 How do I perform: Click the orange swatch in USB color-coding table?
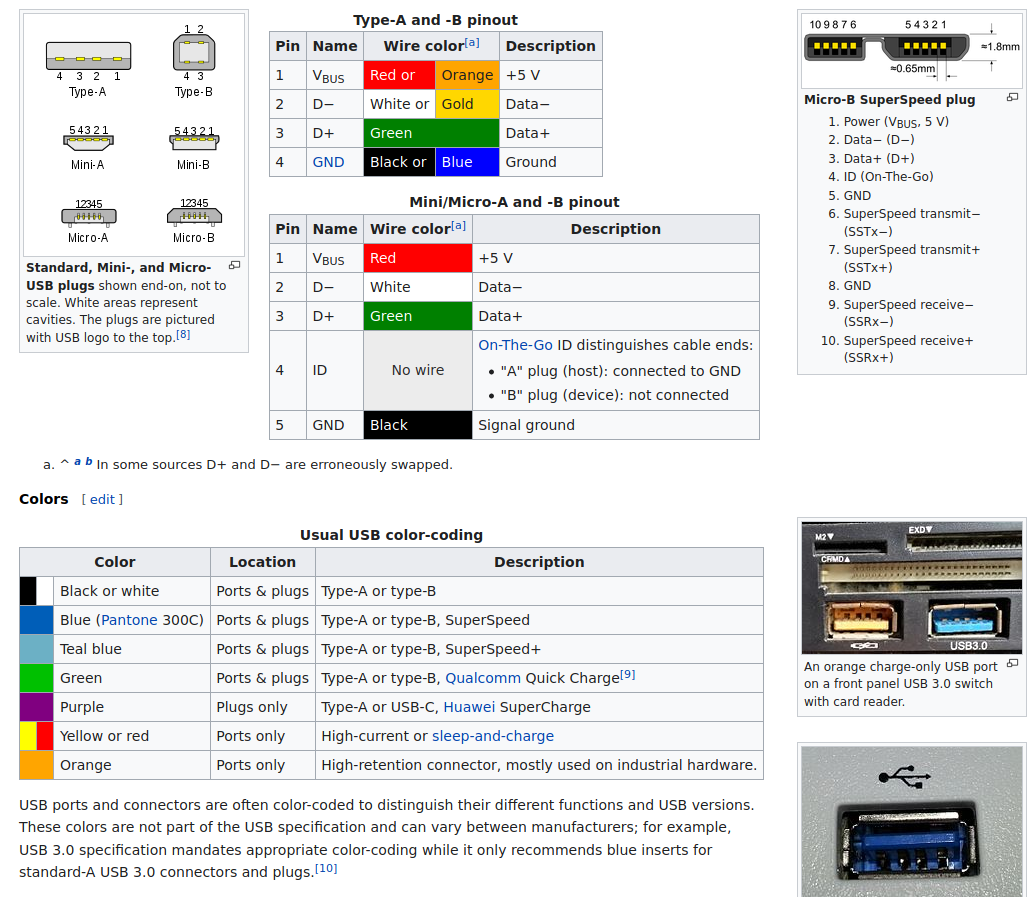35,765
